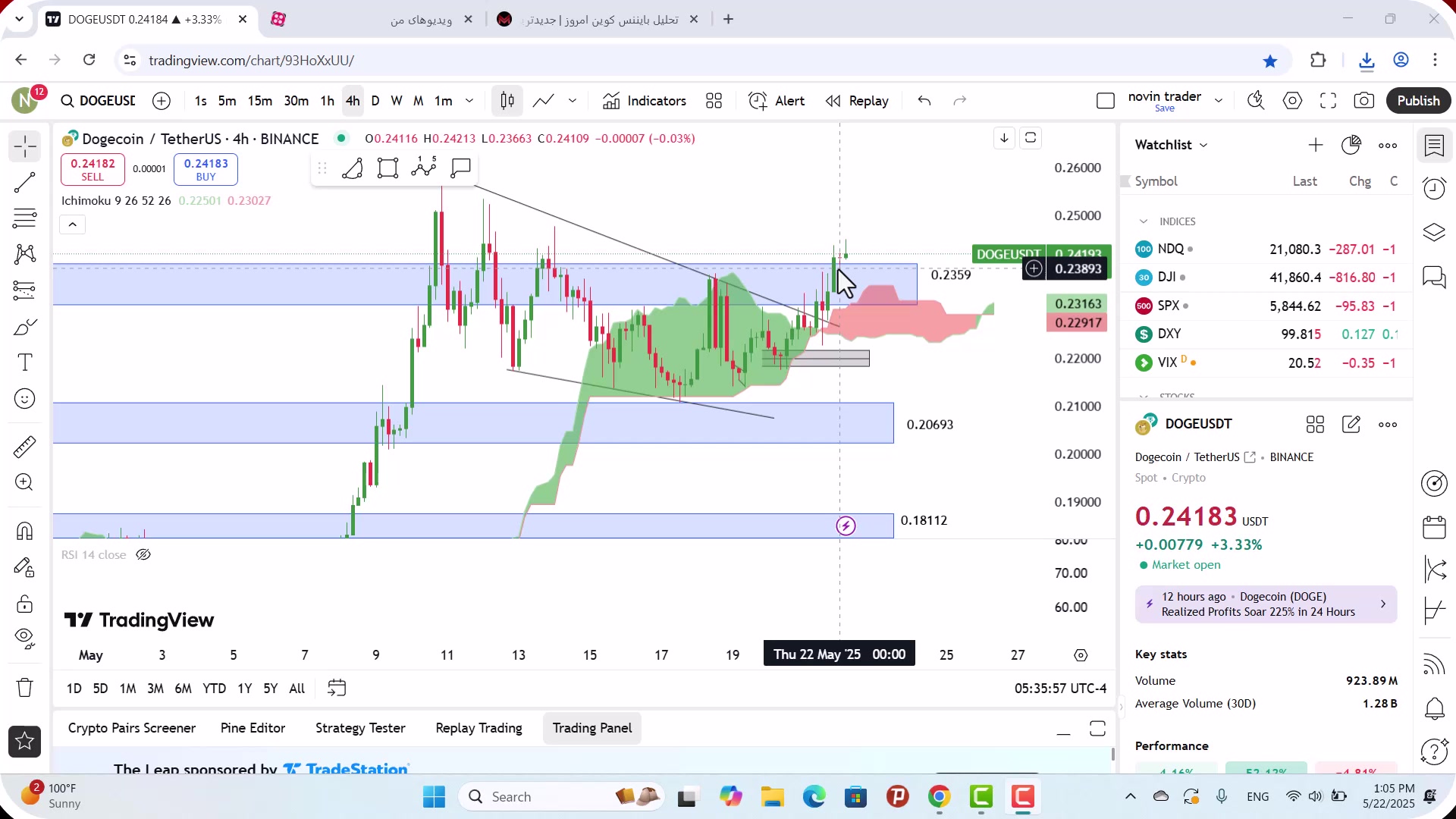Screen dimensions: 1456x819
Task: Publish the chart idea
Action: pos(1418,101)
